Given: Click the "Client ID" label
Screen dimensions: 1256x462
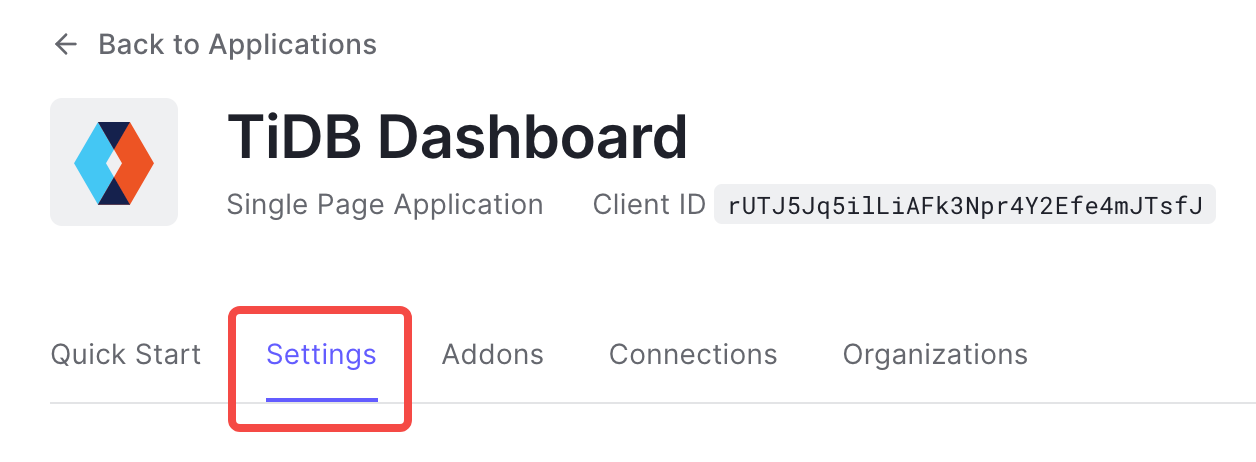Looking at the screenshot, I should pyautogui.click(x=649, y=205).
